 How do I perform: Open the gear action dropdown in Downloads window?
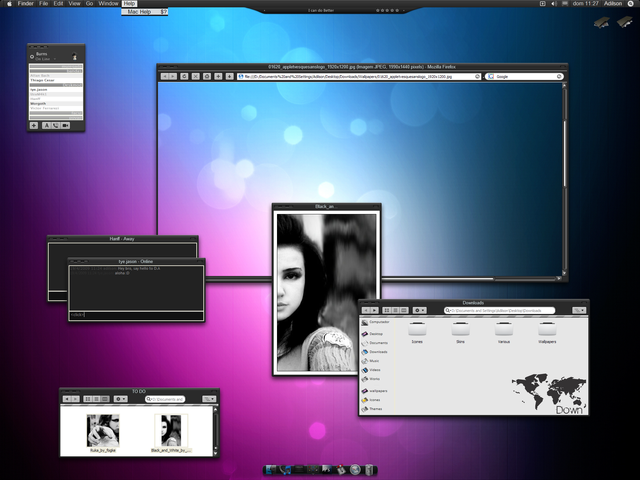421,310
